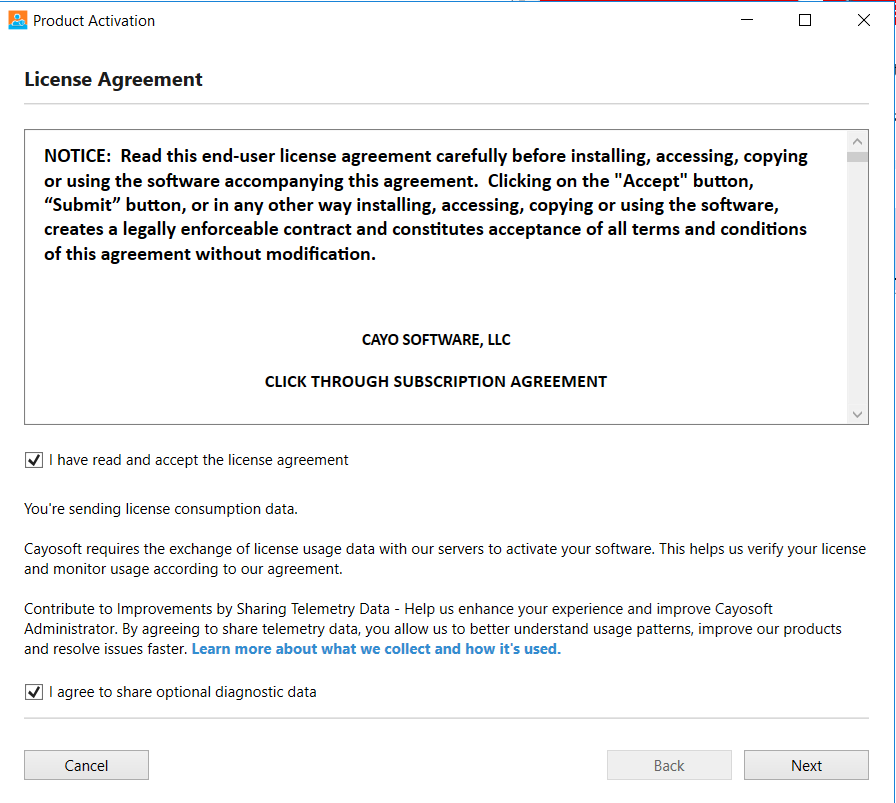Click the 'Product Activation' window title text
The height and width of the screenshot is (803, 896).
point(94,21)
